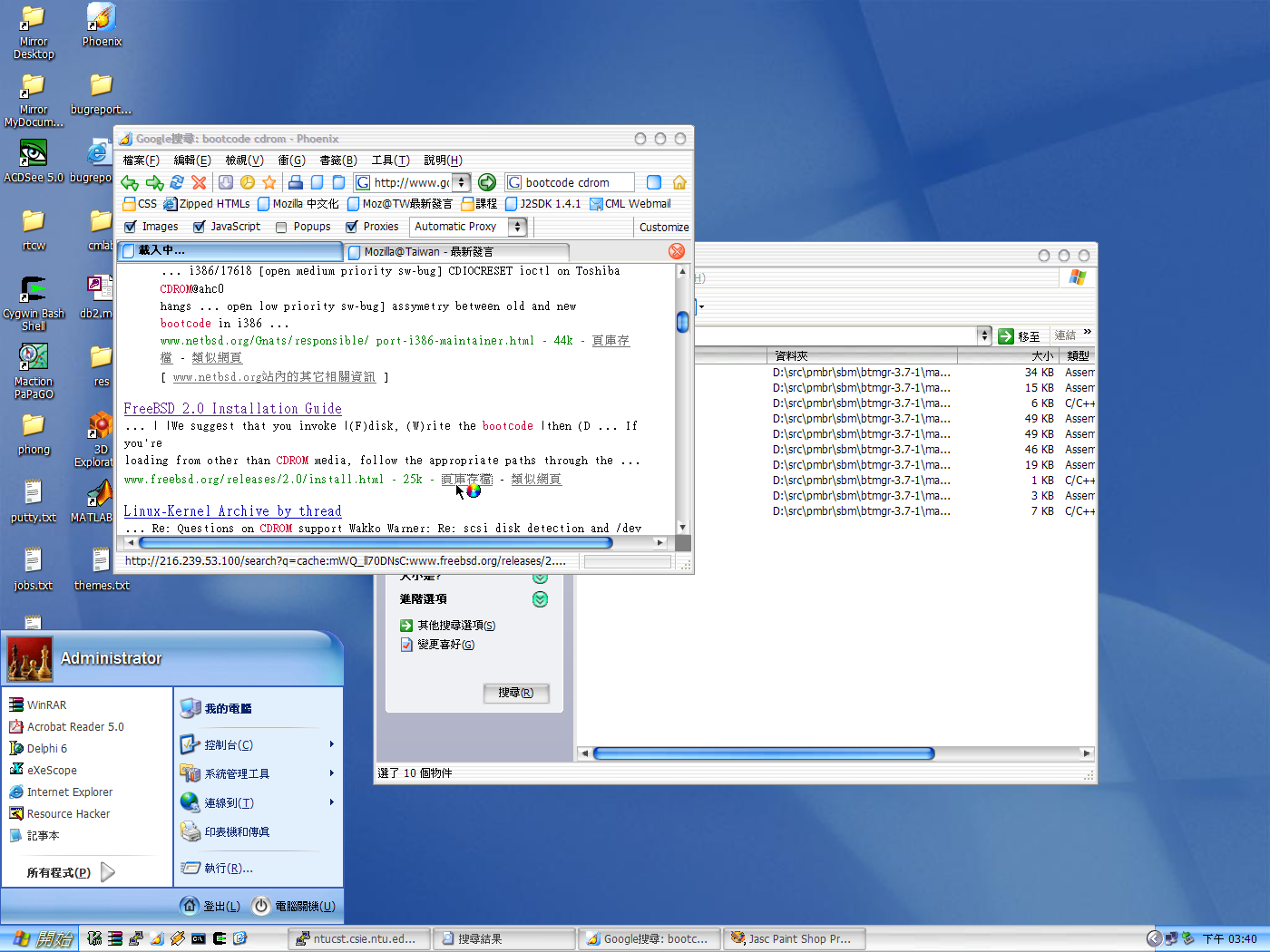Go forward with the green Forward arrow
This screenshot has height=952, width=1270.
pyautogui.click(x=154, y=182)
